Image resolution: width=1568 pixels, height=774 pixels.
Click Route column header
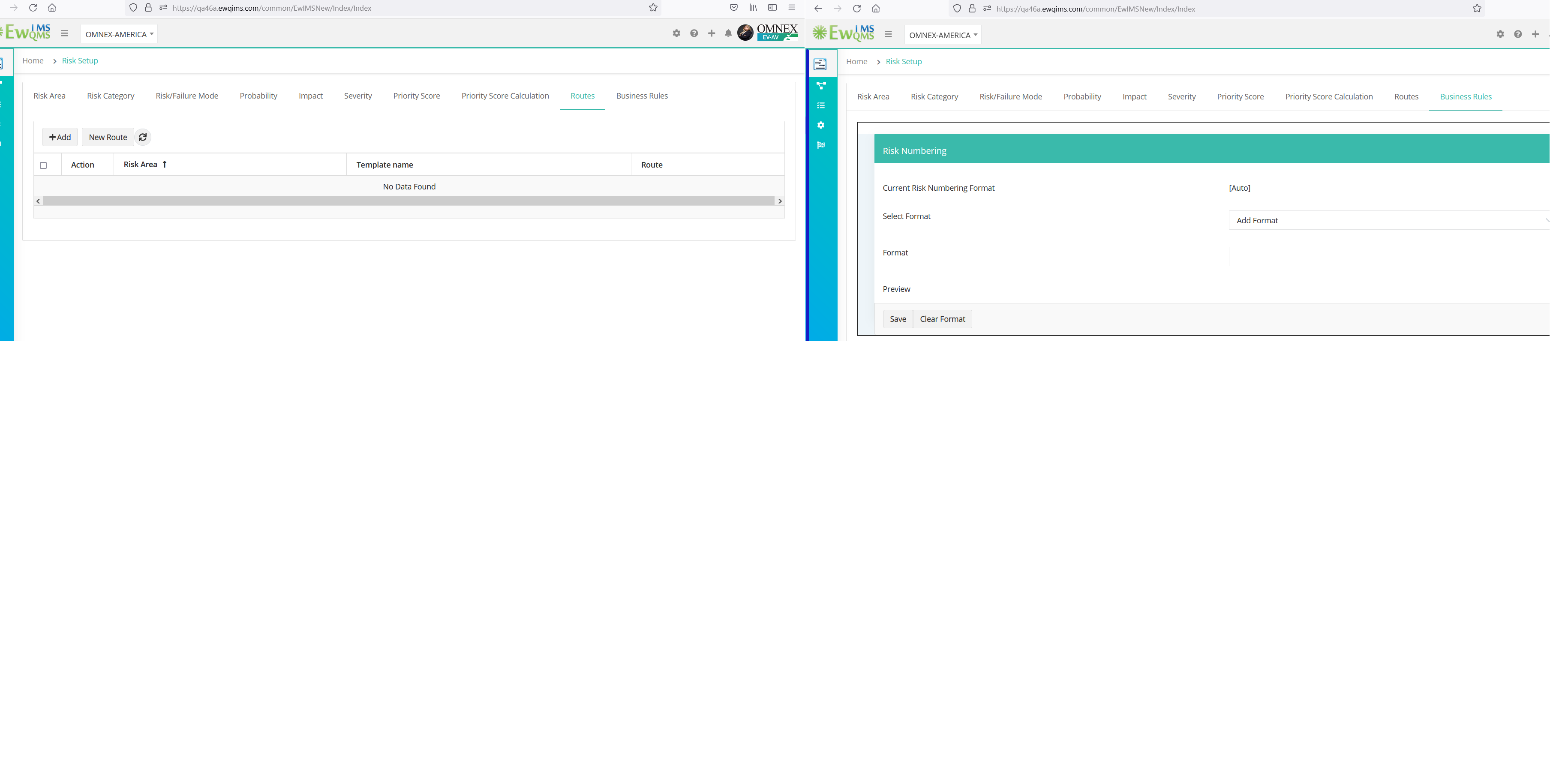tap(708, 165)
